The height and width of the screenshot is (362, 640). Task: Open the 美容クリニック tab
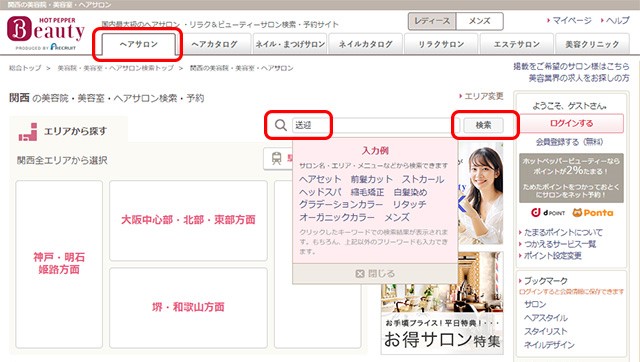(592, 44)
